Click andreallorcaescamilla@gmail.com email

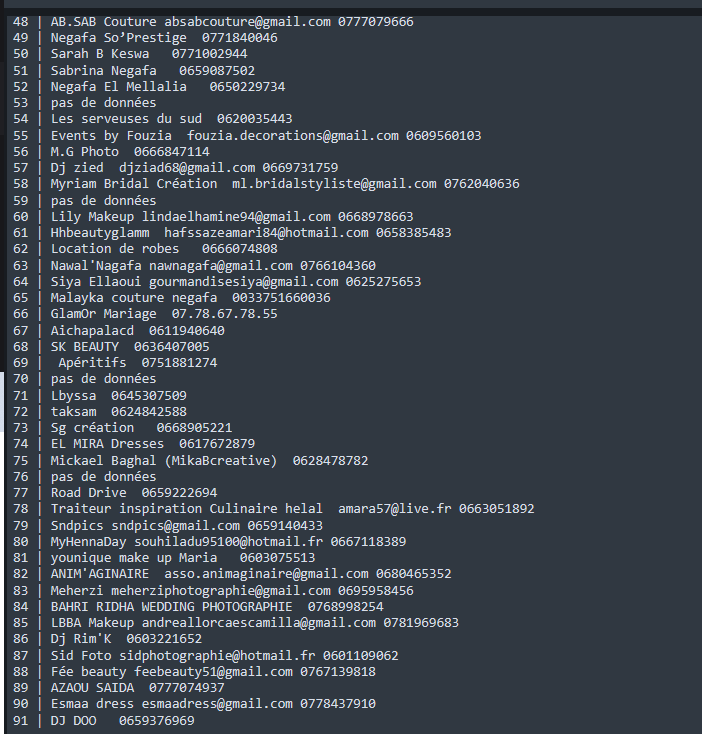pyautogui.click(x=259, y=623)
